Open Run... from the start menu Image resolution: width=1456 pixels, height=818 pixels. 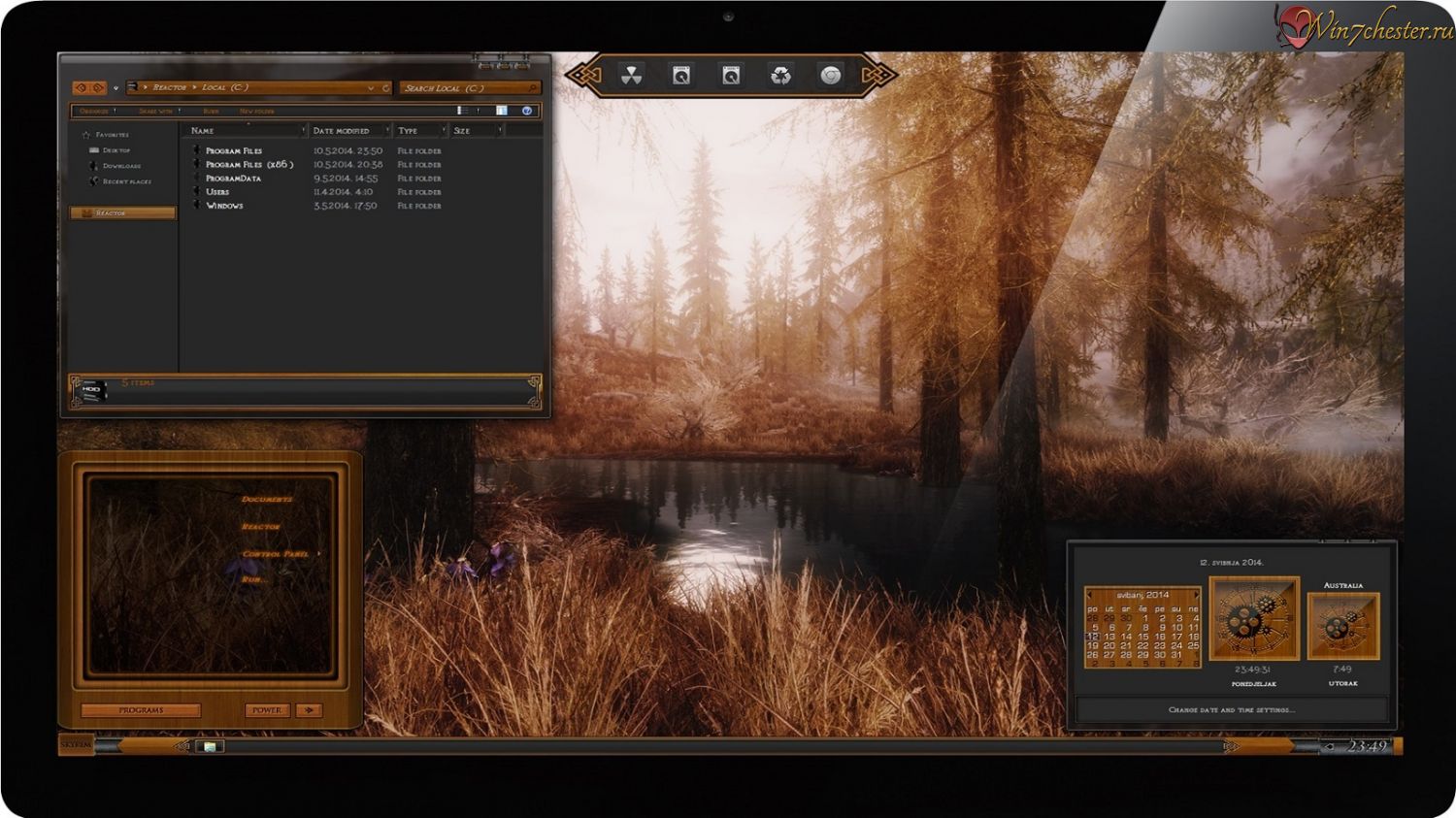253,578
